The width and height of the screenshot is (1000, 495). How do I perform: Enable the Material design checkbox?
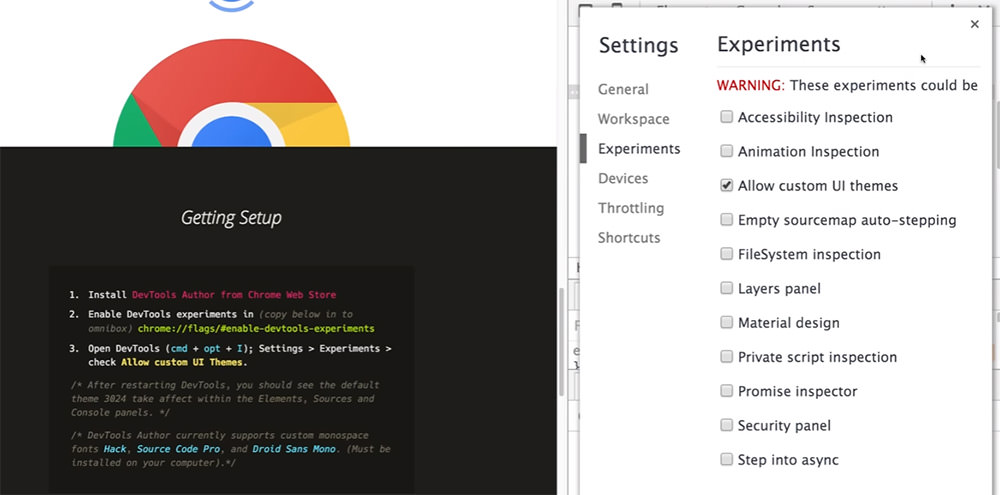pyautogui.click(x=726, y=322)
